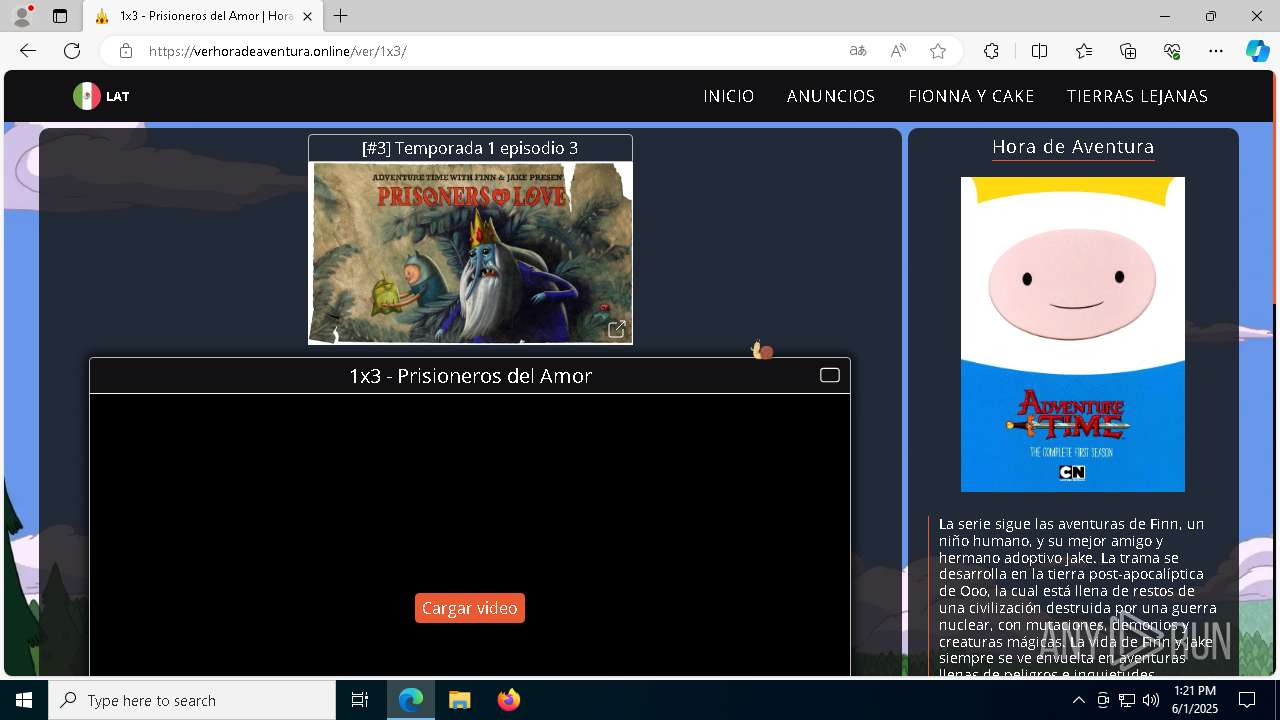The image size is (1280, 720).
Task: Click the Prisoners of Love episode thumbnail
Action: coord(471,252)
